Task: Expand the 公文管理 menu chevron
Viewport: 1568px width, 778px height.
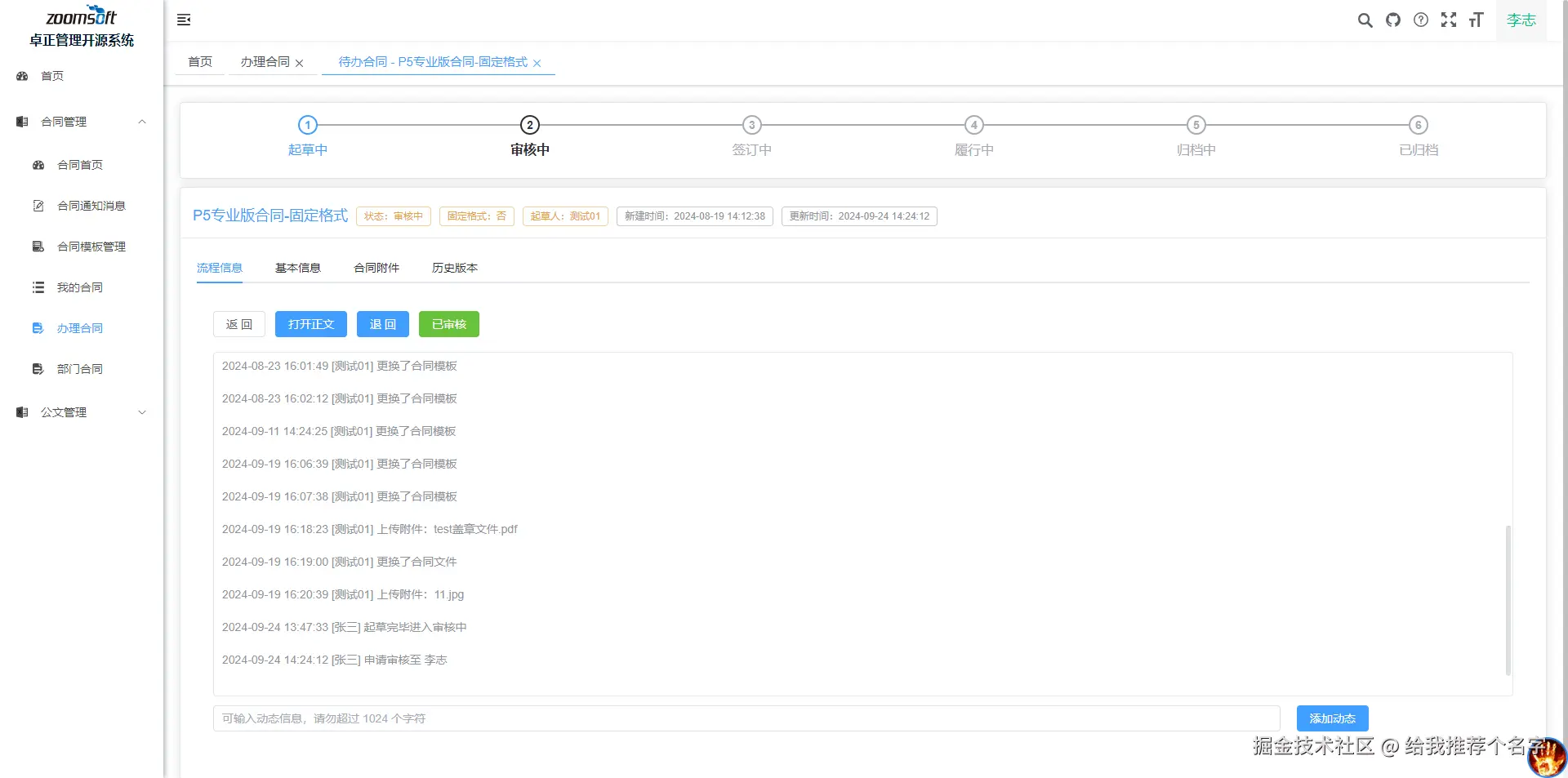Action: tap(142, 412)
